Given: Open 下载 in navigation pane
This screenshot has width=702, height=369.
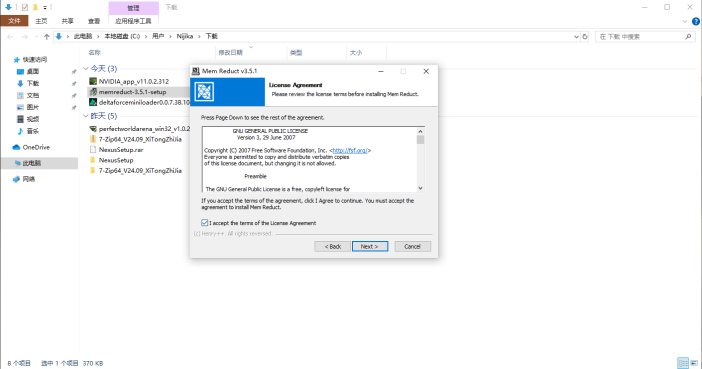Looking at the screenshot, I should coord(33,83).
